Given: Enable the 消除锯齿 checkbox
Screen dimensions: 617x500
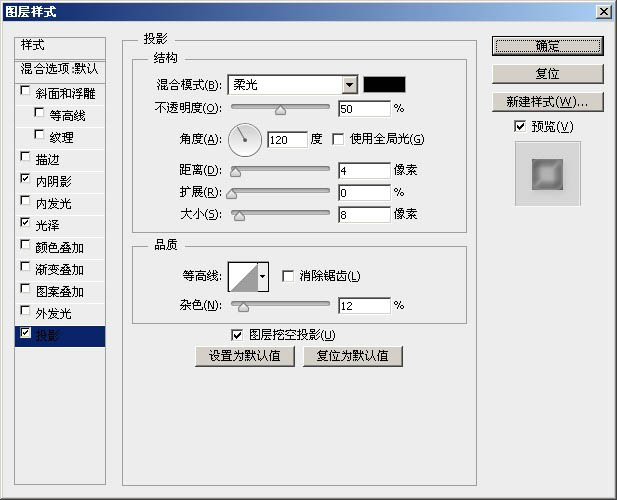Looking at the screenshot, I should 288,276.
